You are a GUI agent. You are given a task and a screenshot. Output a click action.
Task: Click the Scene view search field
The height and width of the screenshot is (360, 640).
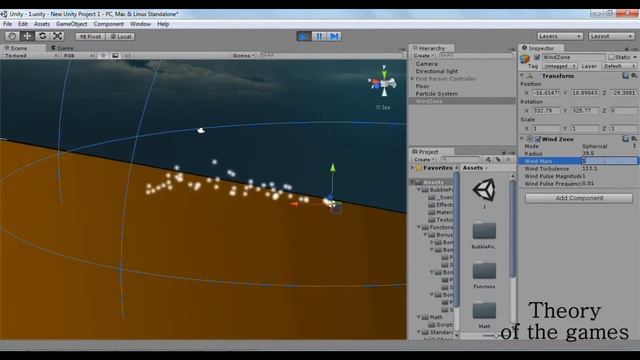[332, 56]
